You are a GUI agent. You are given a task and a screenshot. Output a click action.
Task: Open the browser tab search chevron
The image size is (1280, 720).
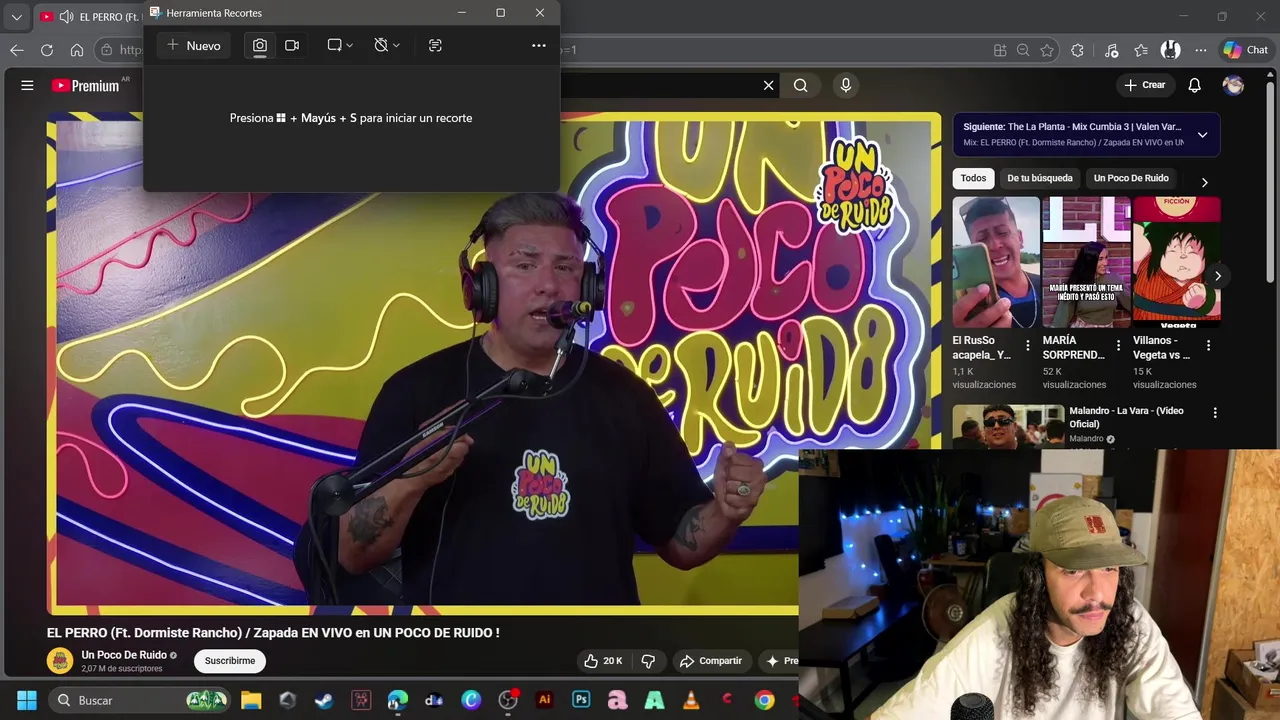point(16,17)
